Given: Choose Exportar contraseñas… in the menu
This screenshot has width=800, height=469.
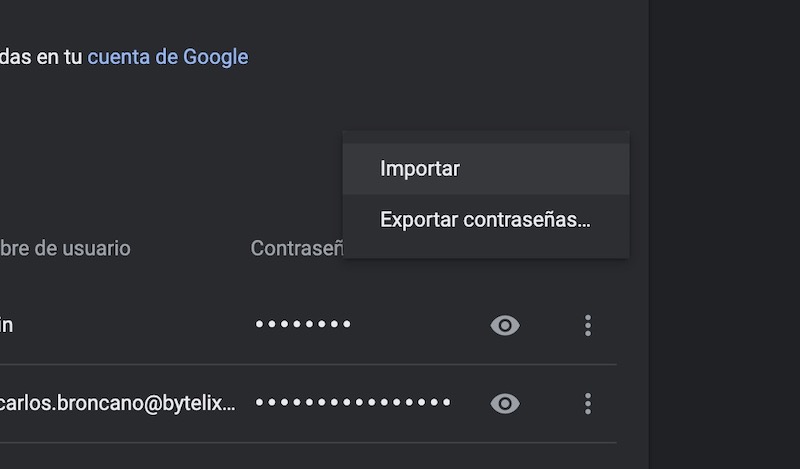Looking at the screenshot, I should coord(485,220).
